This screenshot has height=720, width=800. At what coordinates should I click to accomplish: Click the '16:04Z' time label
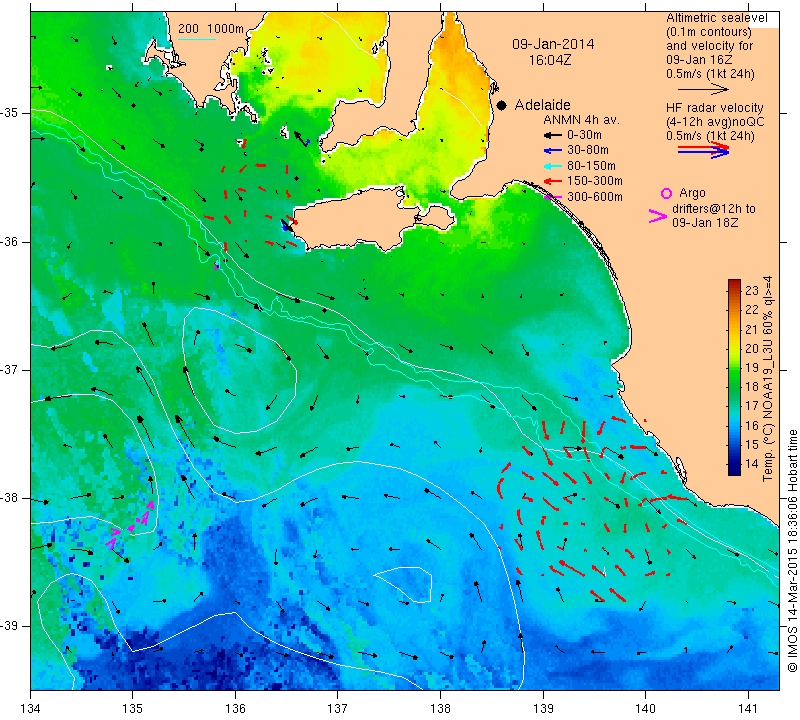[550, 60]
